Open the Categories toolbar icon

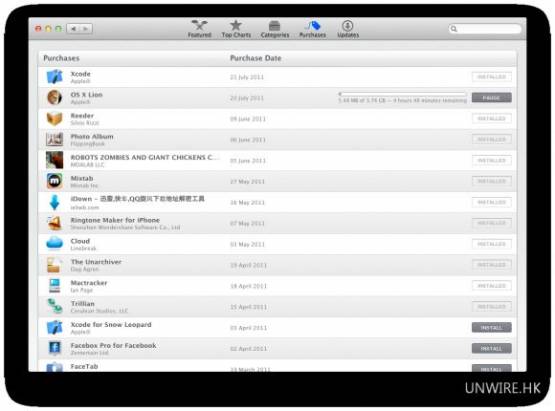274,25
